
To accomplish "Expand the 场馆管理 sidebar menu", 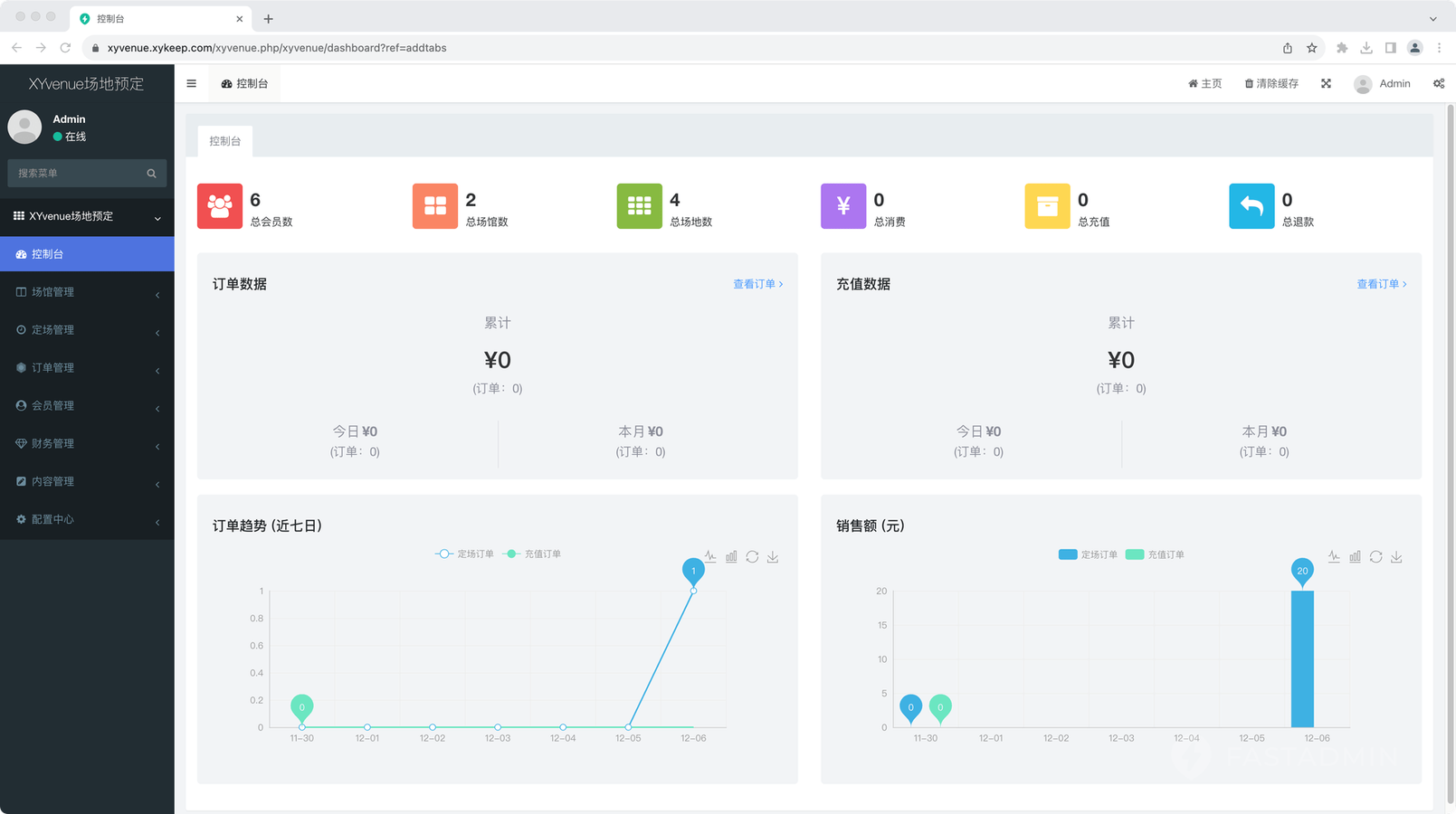I will tap(87, 292).
